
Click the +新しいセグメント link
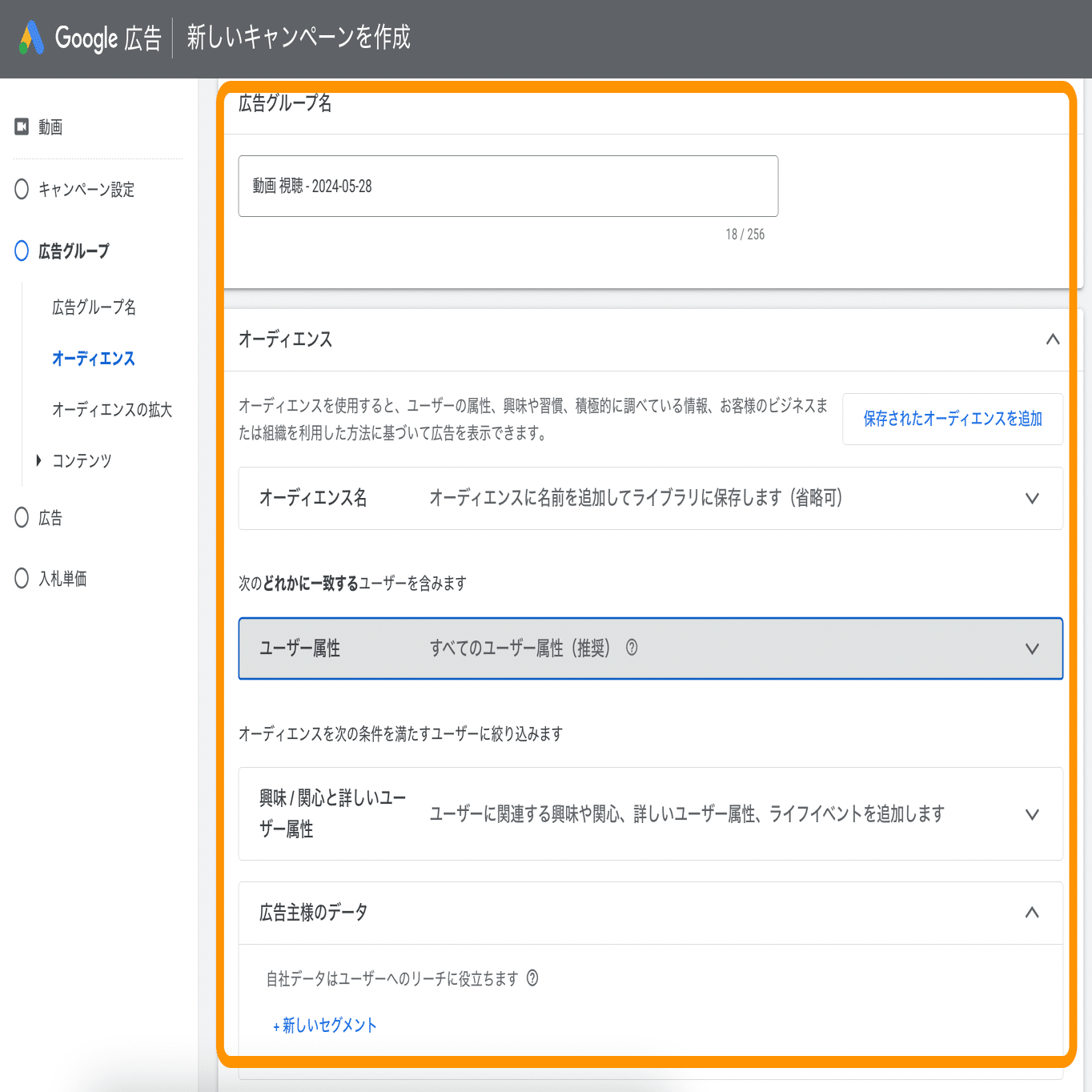click(325, 1026)
